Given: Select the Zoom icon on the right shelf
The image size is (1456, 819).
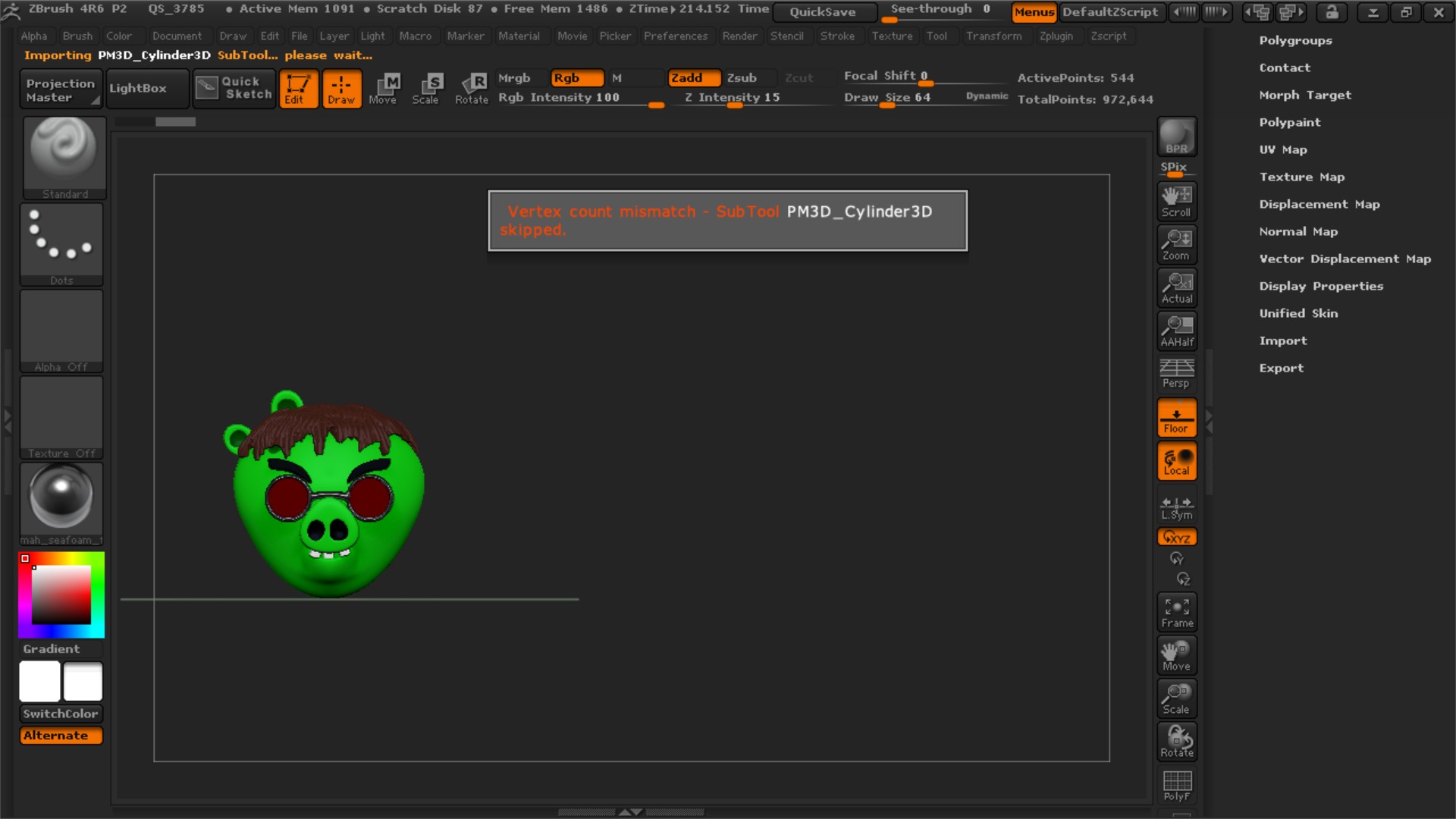Looking at the screenshot, I should point(1176,244).
